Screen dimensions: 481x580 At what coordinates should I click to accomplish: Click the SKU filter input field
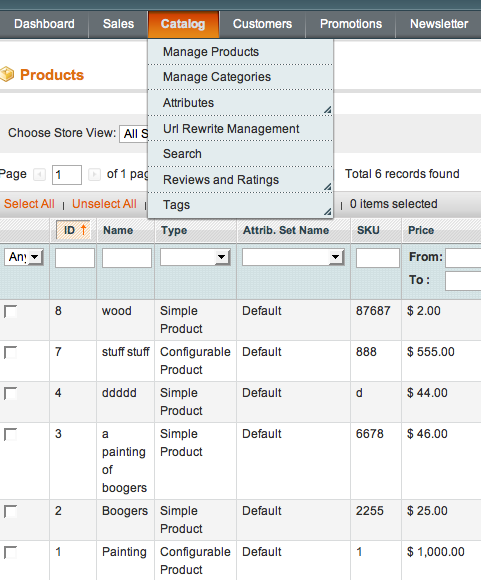pyautogui.click(x=378, y=257)
